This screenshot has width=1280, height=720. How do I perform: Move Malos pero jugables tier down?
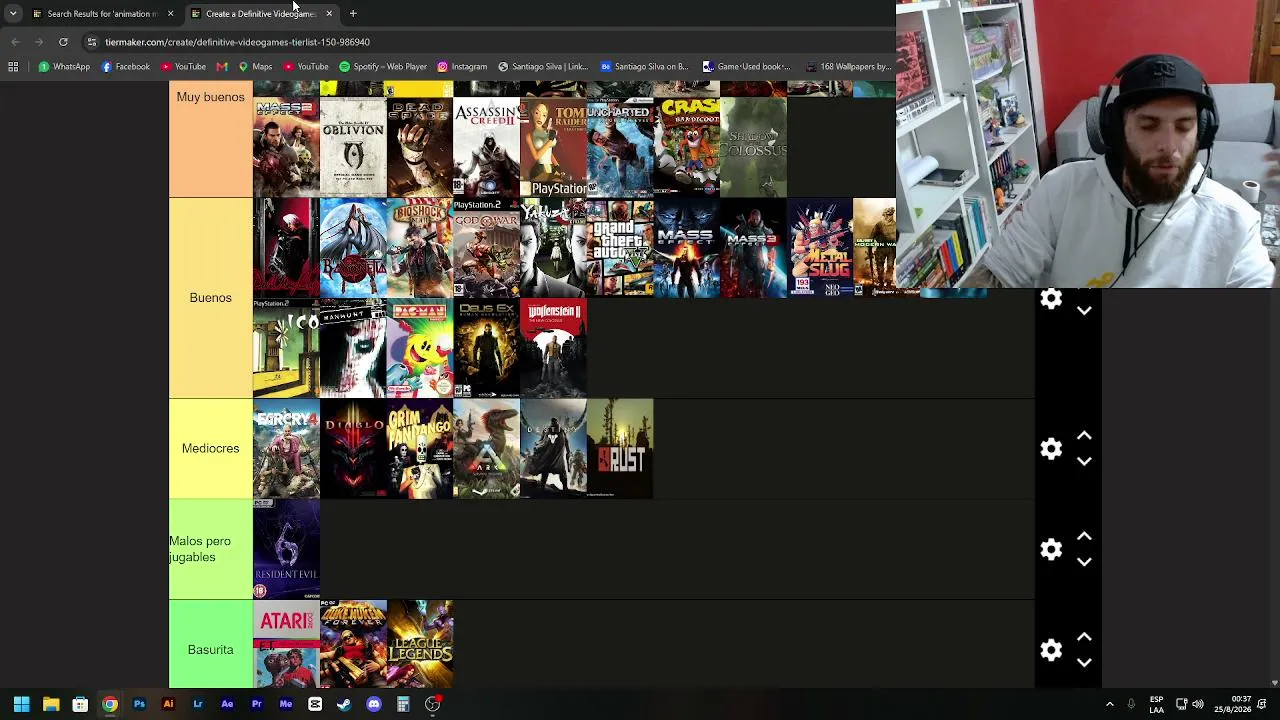(x=1084, y=562)
